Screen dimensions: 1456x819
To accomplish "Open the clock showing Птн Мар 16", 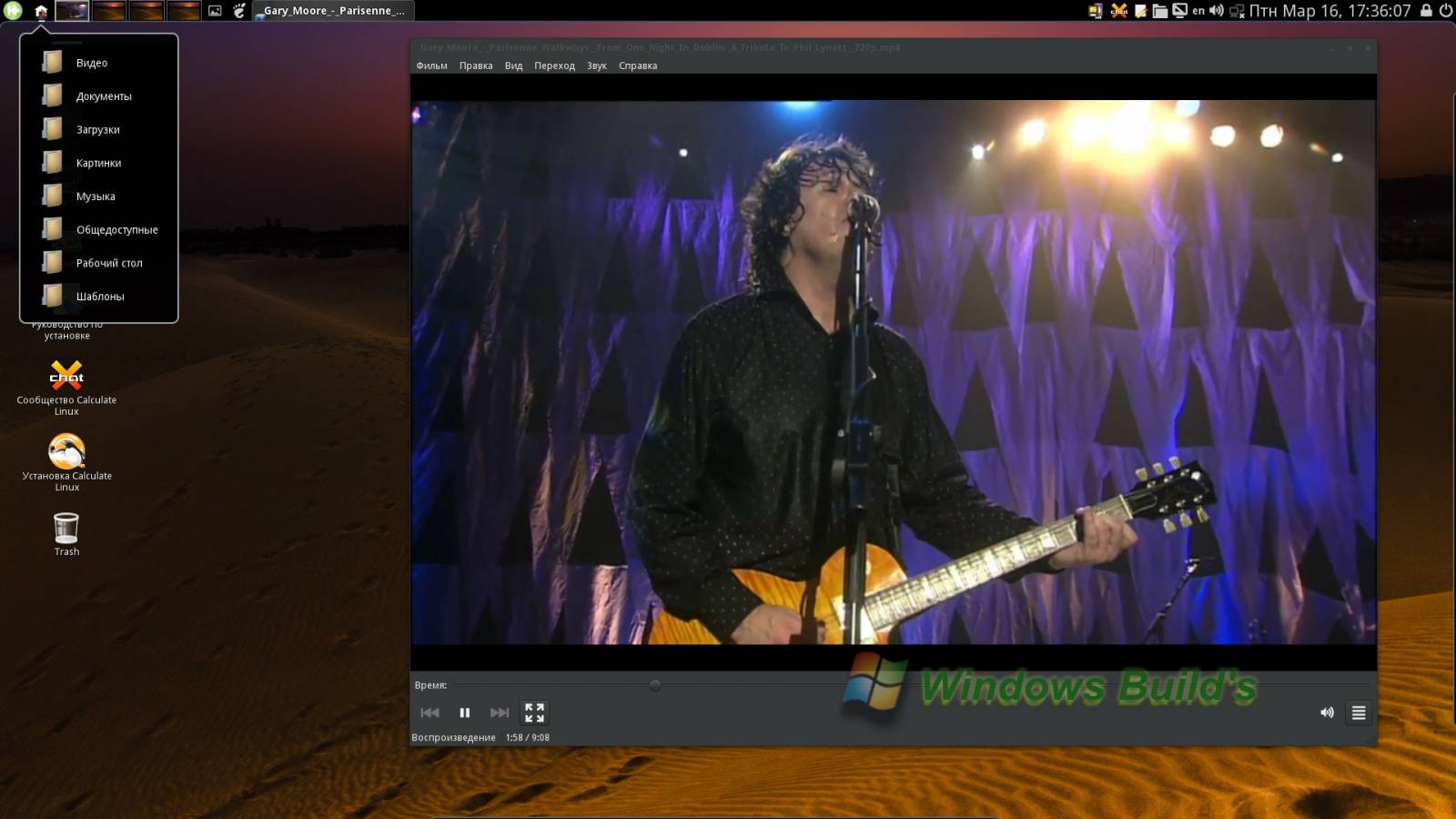I will [x=1330, y=11].
